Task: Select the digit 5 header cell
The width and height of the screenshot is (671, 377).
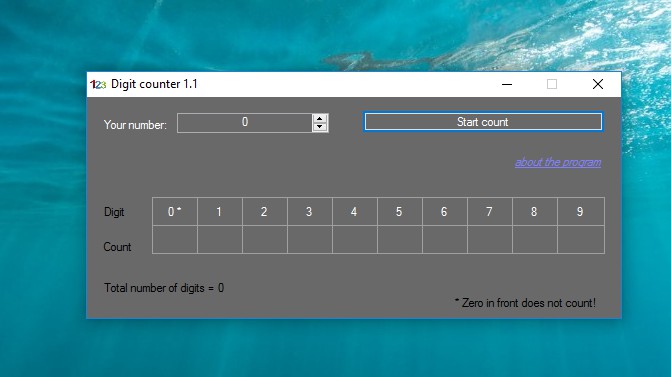Action: pos(400,211)
